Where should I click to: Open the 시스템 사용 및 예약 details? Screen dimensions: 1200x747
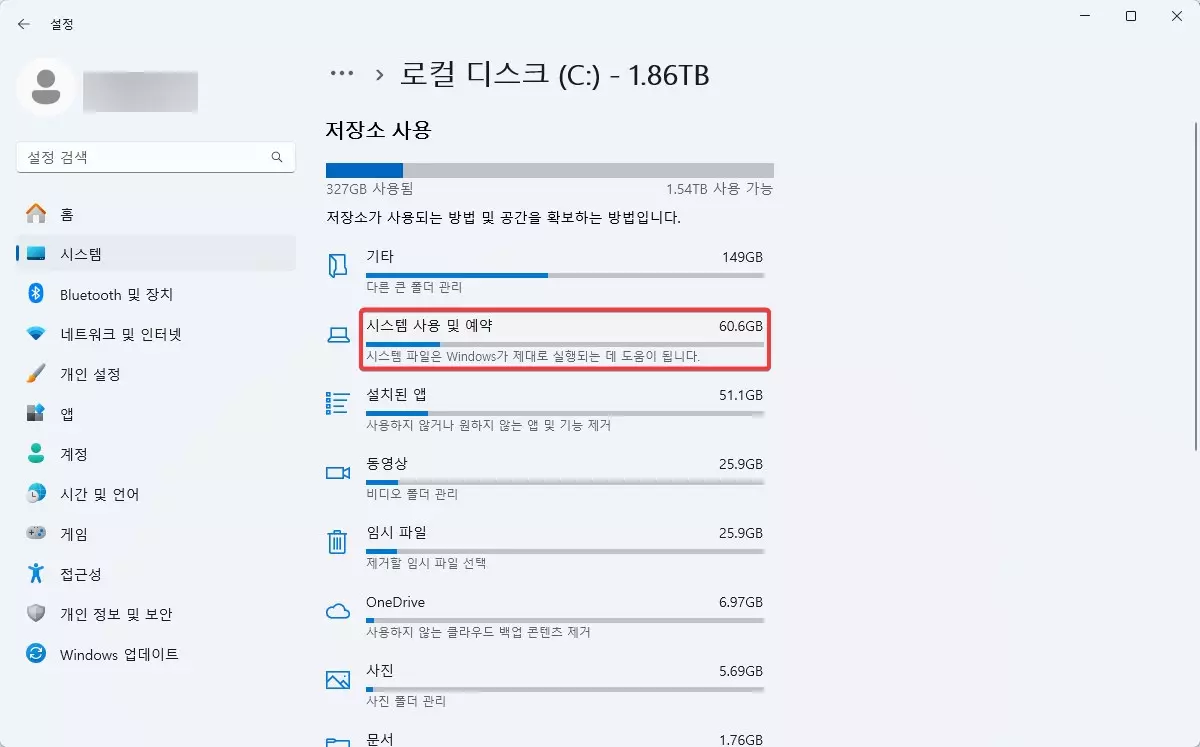[x=565, y=340]
